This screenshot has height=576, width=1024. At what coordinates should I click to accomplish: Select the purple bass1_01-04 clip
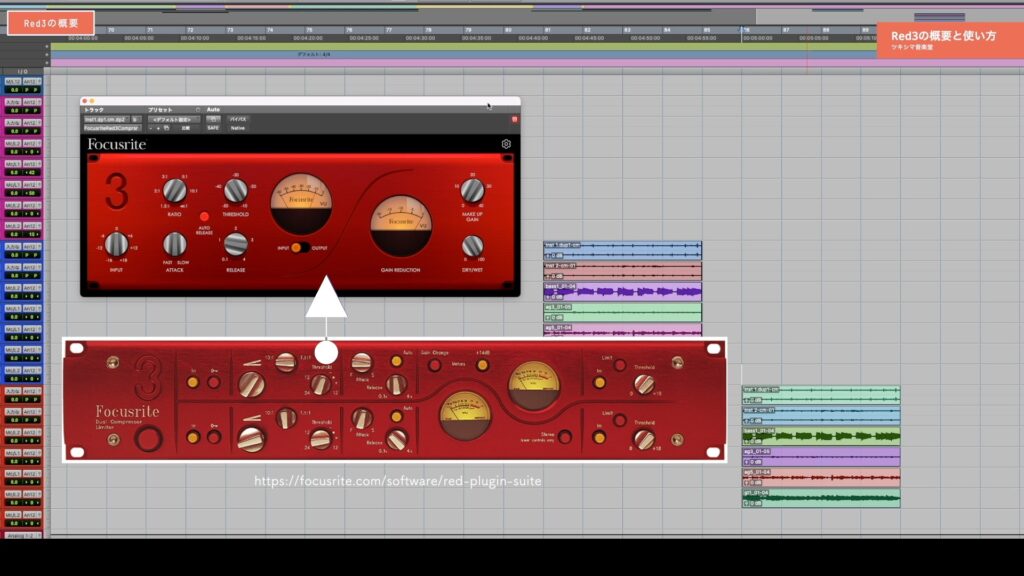pos(622,291)
